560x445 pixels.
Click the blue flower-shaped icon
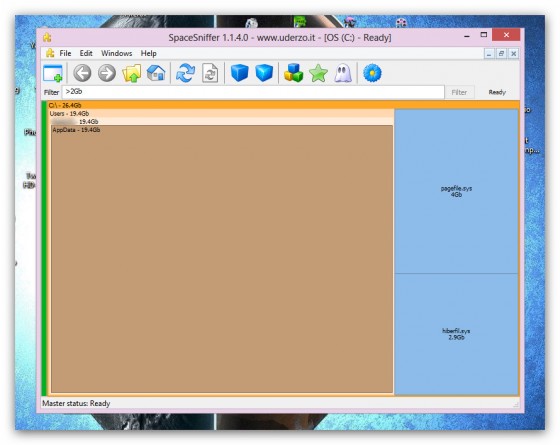[x=372, y=73]
